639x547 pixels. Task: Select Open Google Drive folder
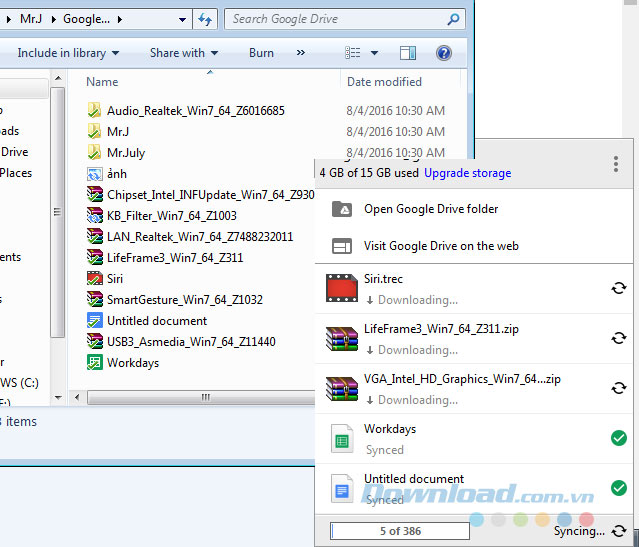pyautogui.click(x=430, y=209)
